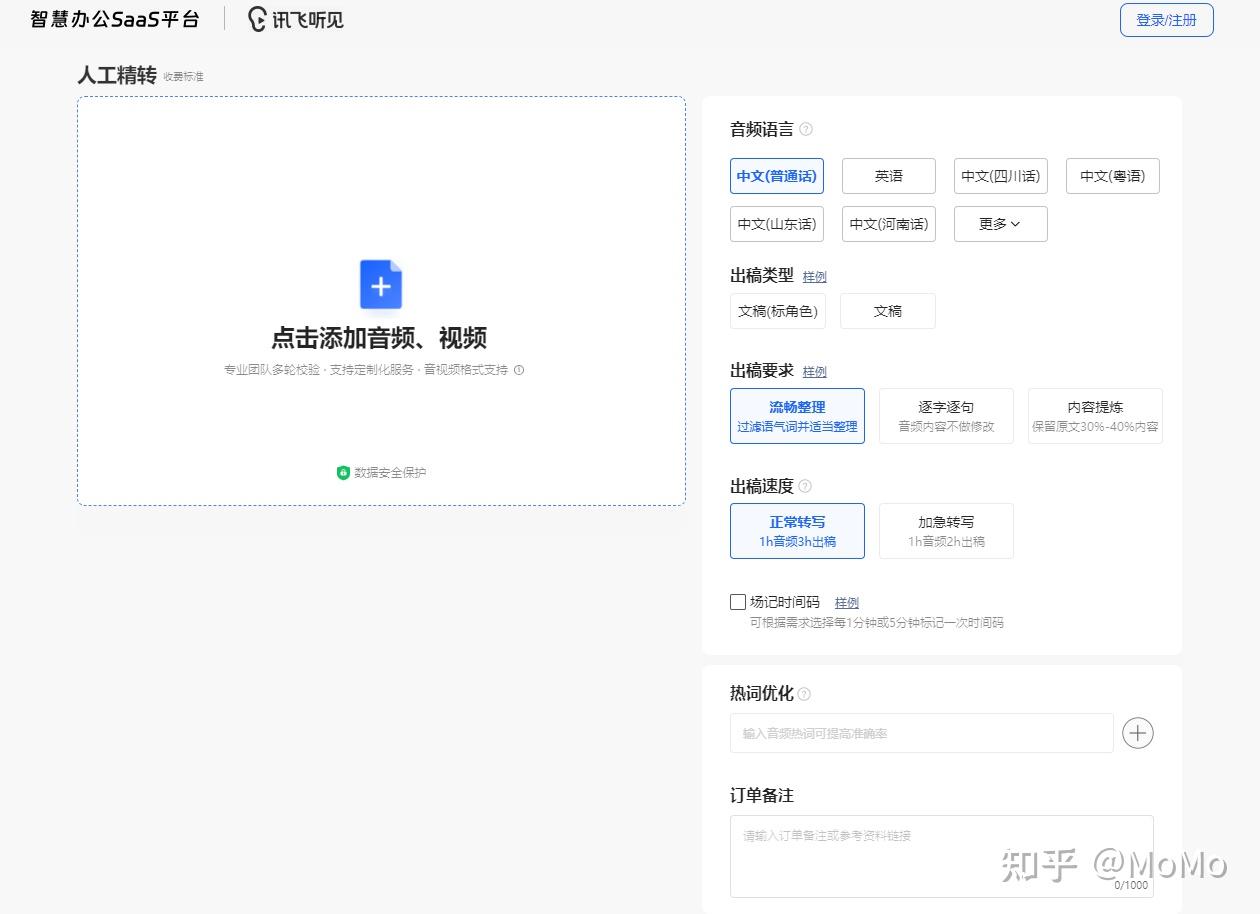Screen dimensions: 1260x914
Task: Select 中文(粤语) language option
Action: pos(1113,176)
